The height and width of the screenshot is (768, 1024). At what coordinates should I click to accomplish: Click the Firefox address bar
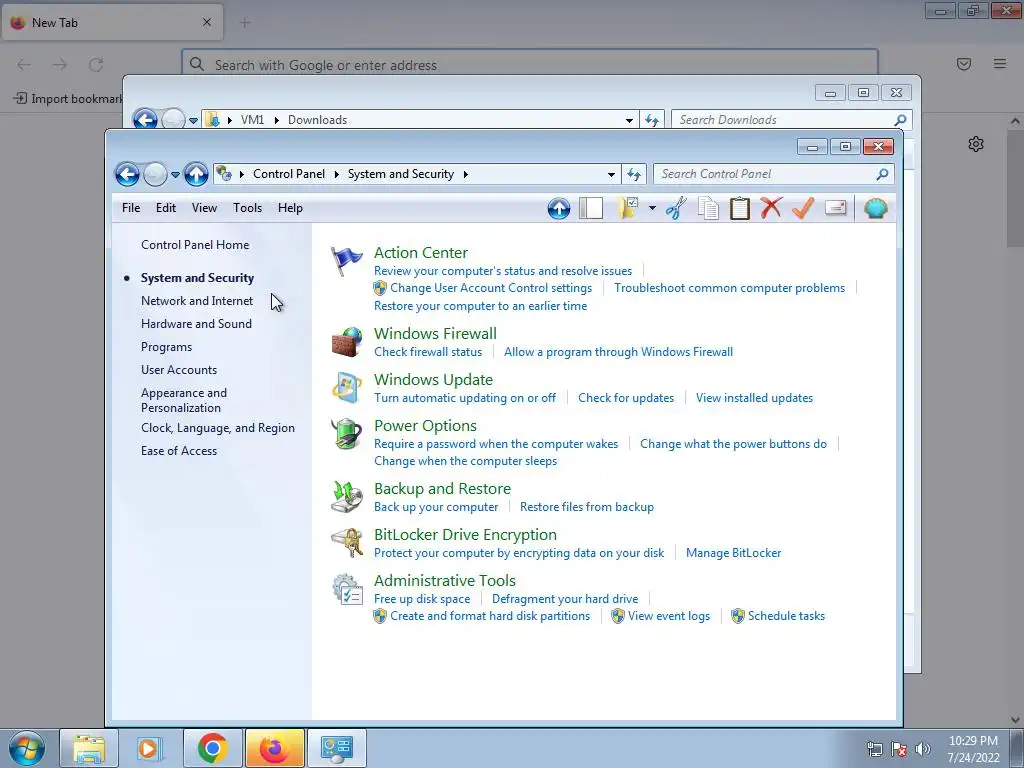(530, 65)
